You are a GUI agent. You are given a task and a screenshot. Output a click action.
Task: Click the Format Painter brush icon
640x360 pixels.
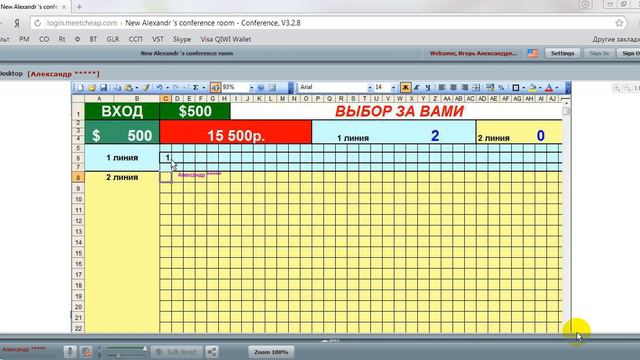coord(146,87)
